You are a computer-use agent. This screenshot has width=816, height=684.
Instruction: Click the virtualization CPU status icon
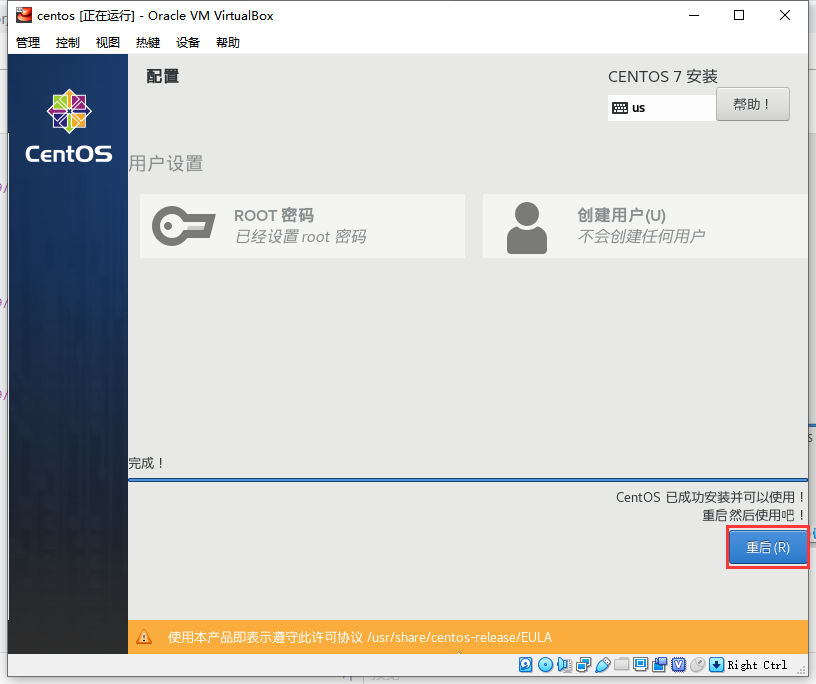point(678,664)
